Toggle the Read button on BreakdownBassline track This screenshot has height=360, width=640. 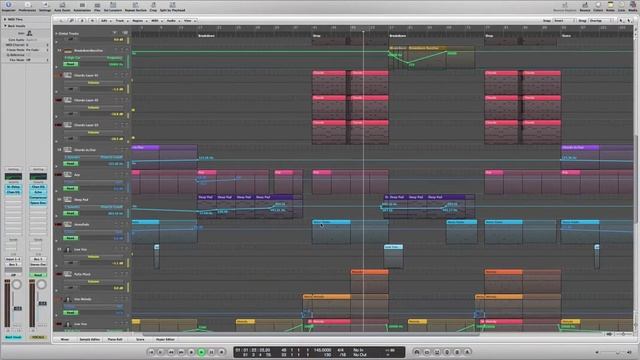pyautogui.click(x=70, y=64)
